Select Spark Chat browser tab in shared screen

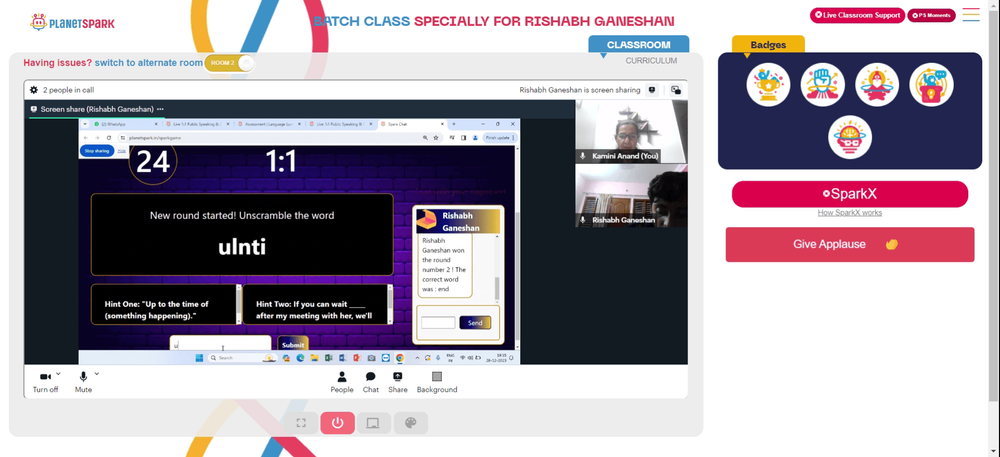(411, 124)
